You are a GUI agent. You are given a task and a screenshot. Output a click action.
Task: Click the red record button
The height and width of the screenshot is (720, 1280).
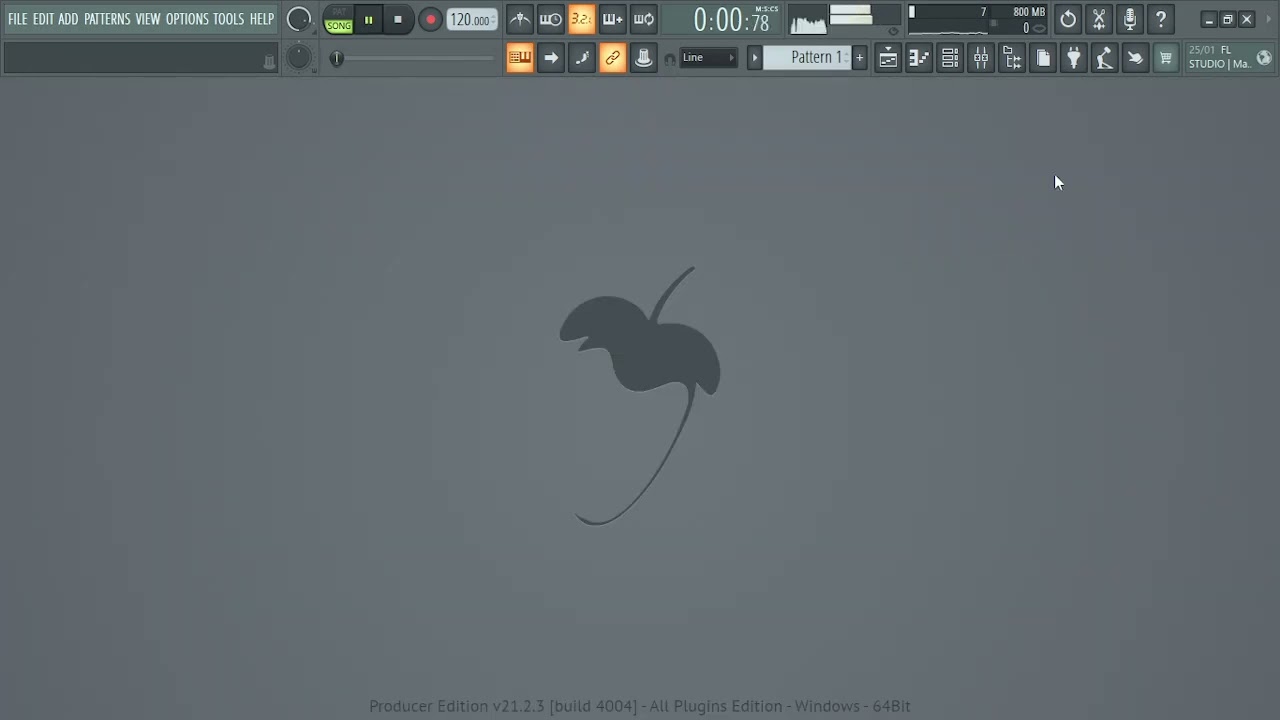pyautogui.click(x=431, y=19)
